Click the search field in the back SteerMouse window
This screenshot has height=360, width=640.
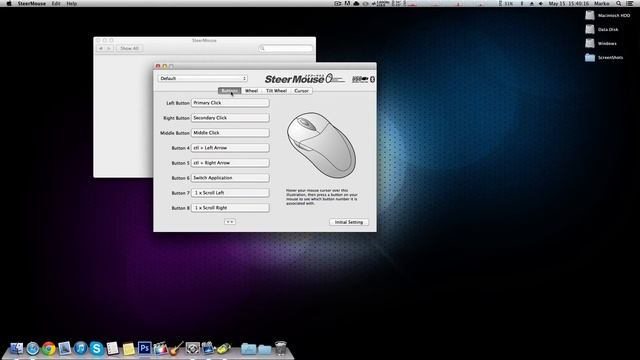pos(286,48)
